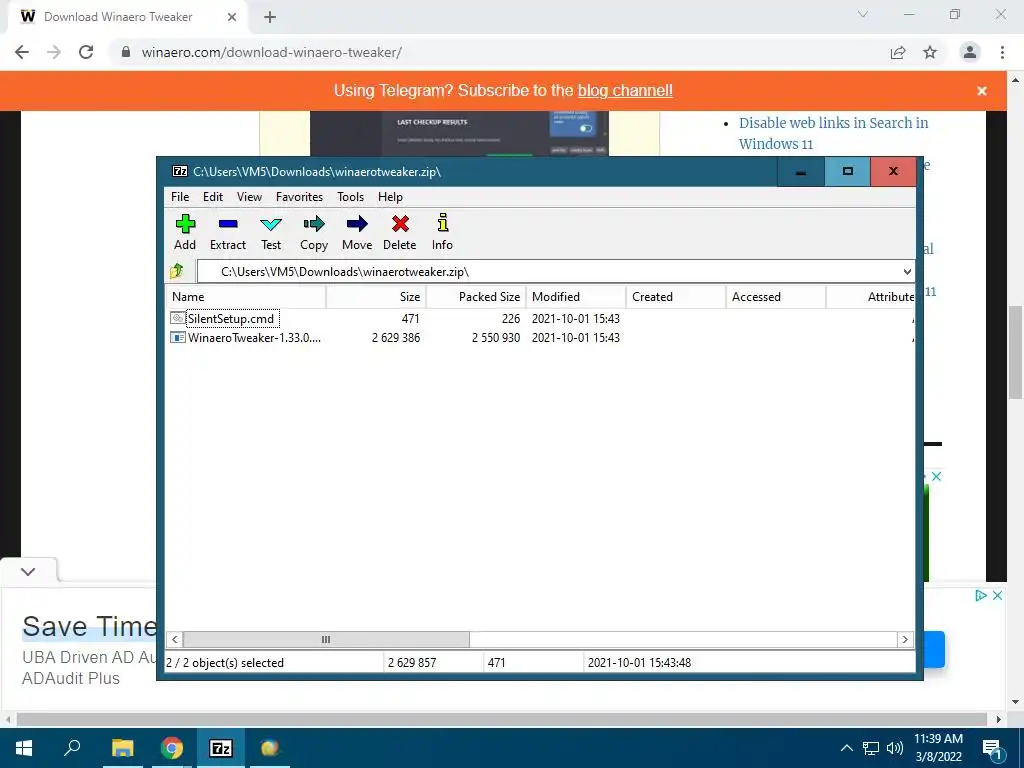Screen dimensions: 1024x768
Task: Click the web page vertical scrollbar thumb
Action: [x=1015, y=353]
